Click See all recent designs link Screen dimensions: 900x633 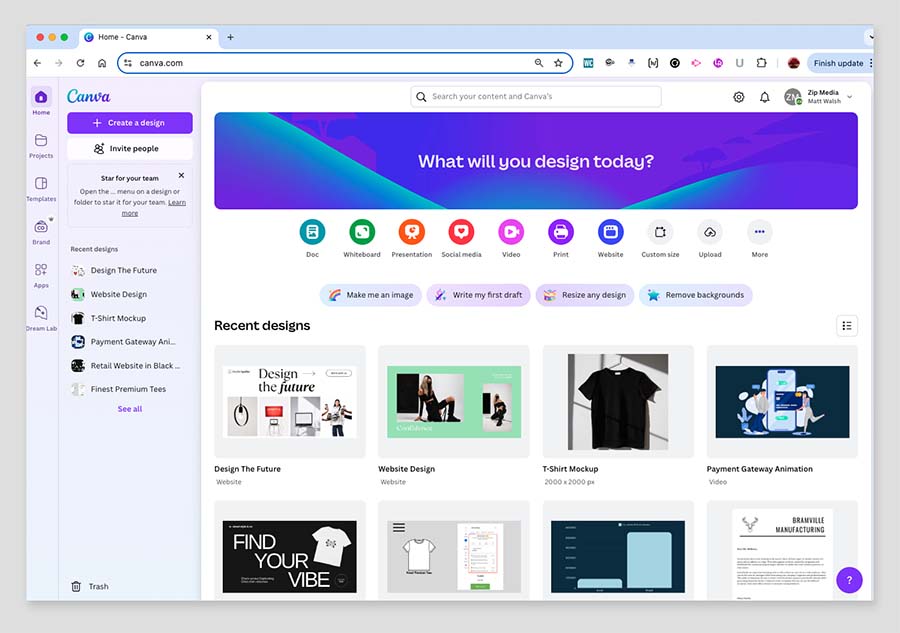pyautogui.click(x=130, y=409)
